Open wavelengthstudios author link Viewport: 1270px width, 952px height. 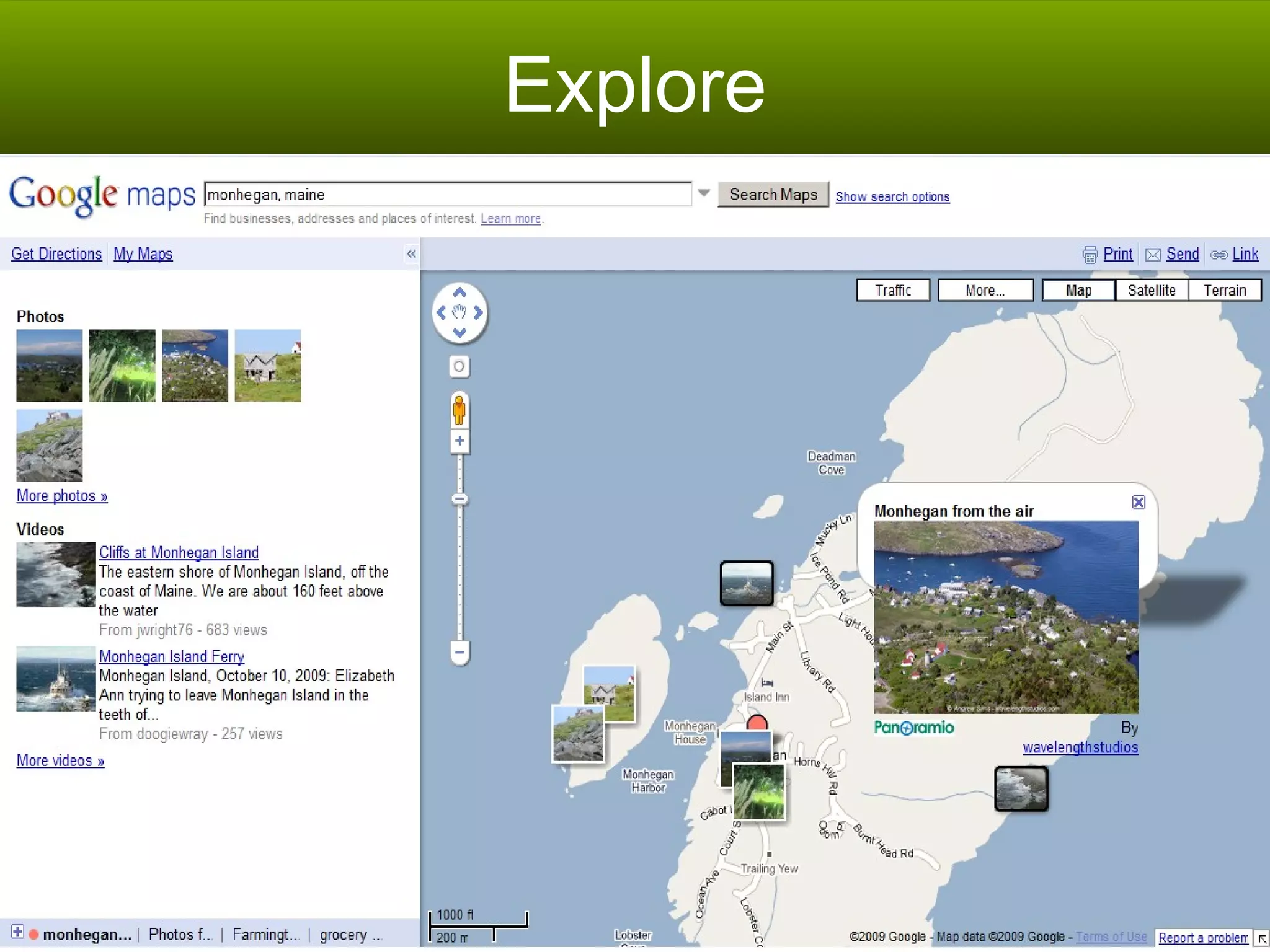pos(1080,747)
